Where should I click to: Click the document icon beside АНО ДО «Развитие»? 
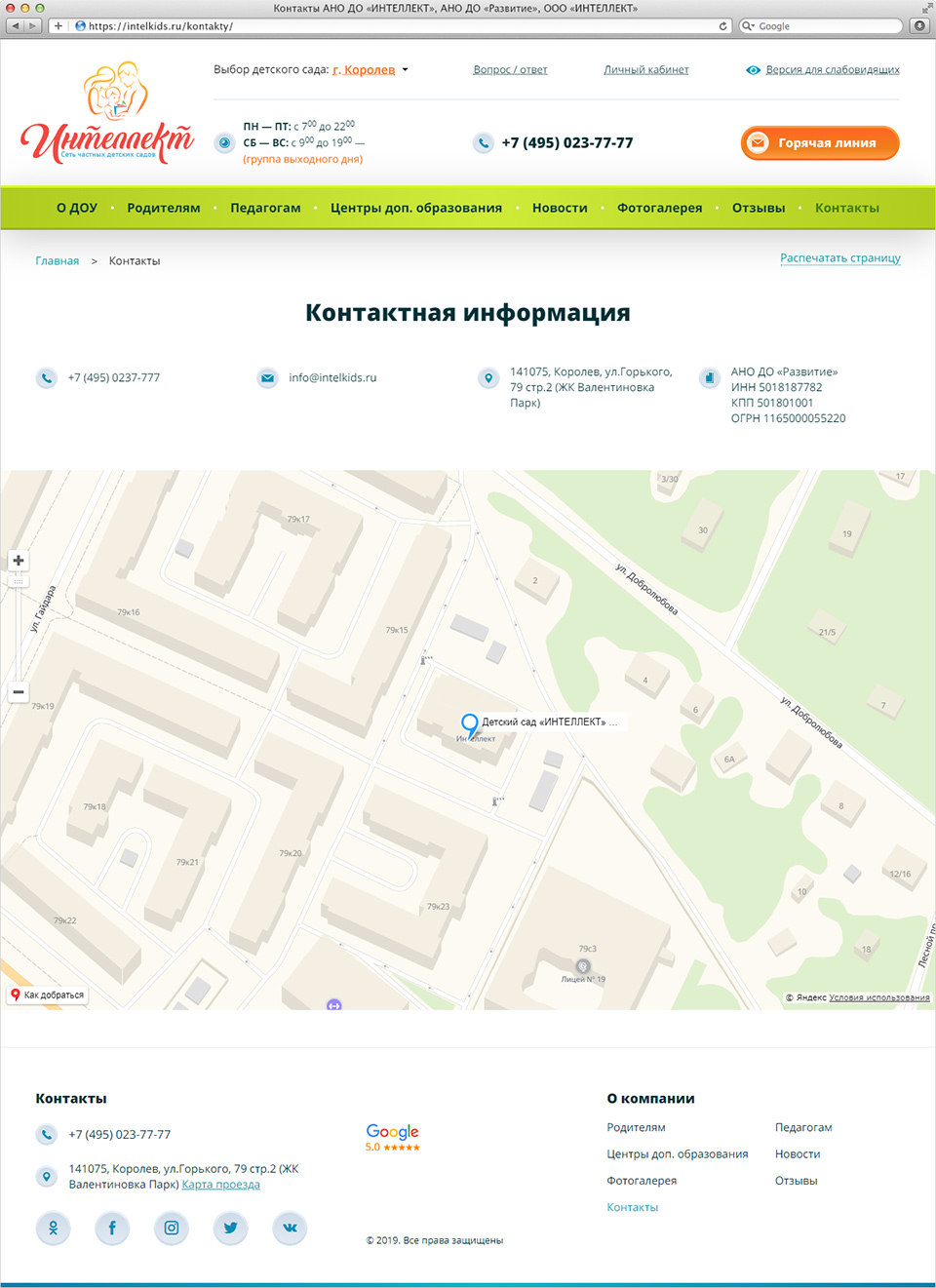click(710, 378)
